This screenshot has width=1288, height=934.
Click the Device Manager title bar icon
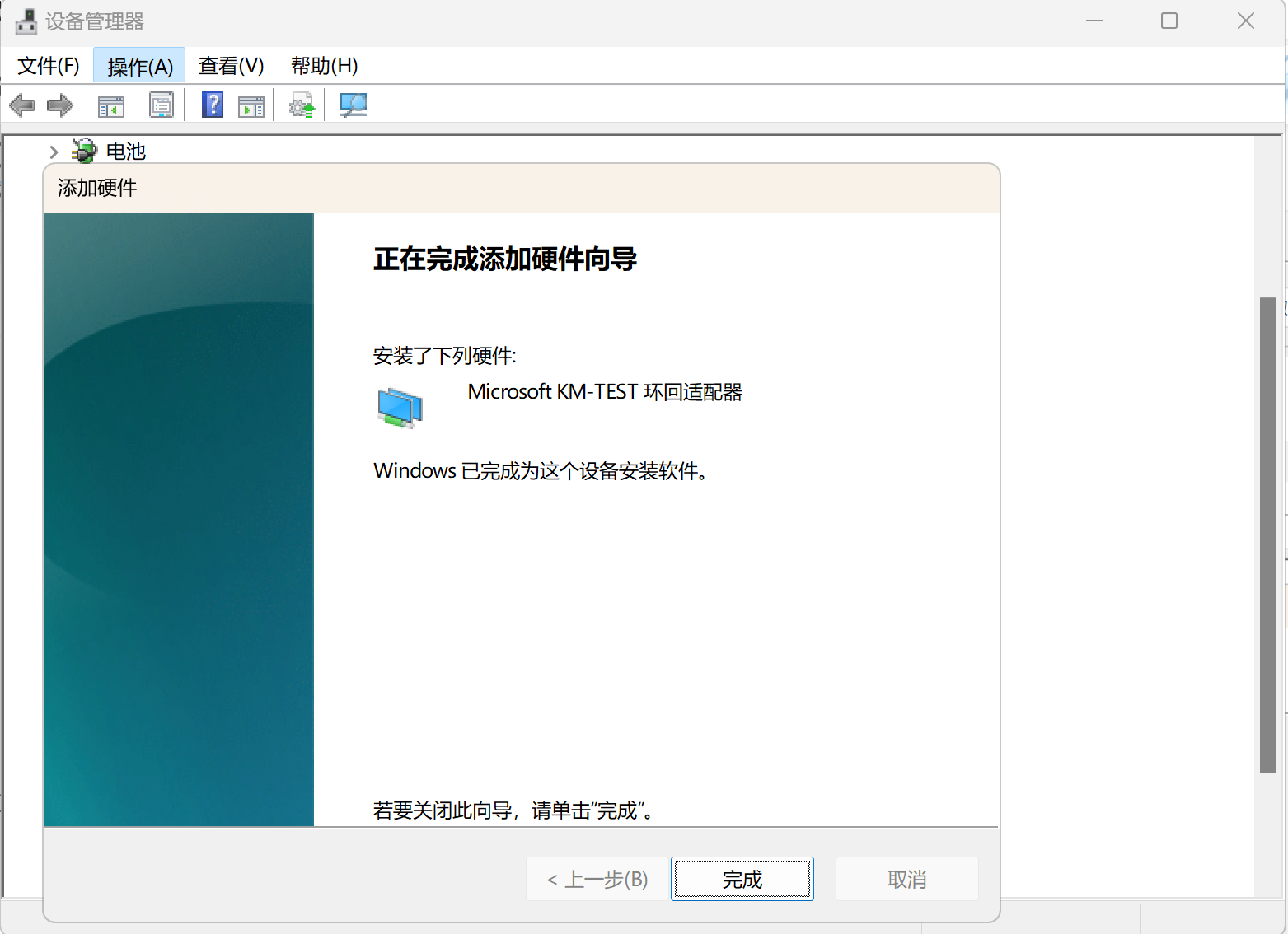pyautogui.click(x=26, y=21)
